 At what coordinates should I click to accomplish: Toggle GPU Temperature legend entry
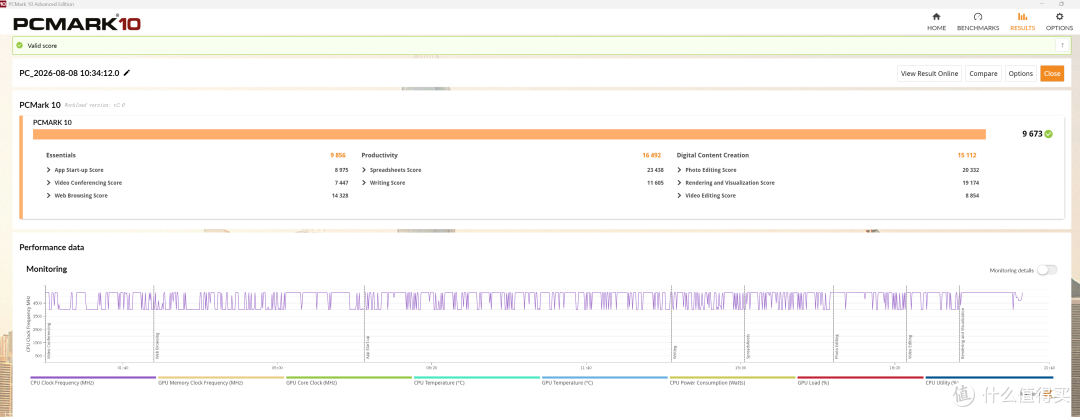point(605,380)
